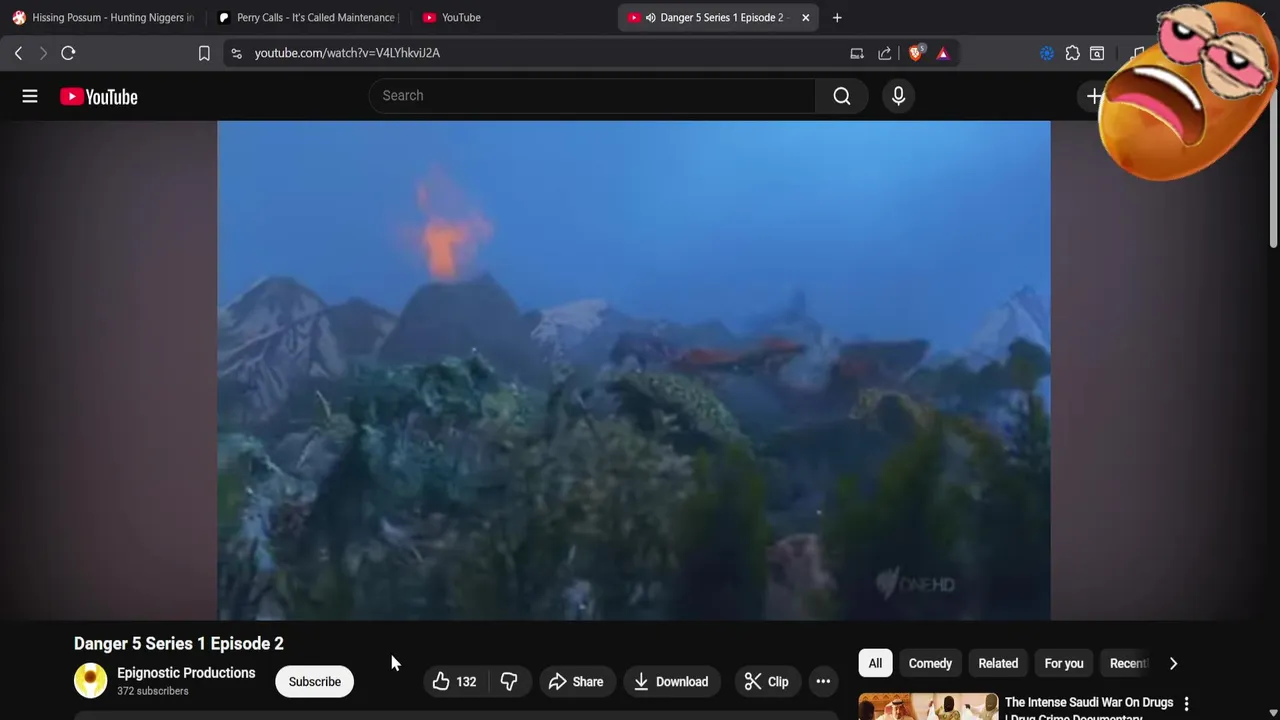Close the Danger 5 Series 1 tab

[805, 17]
